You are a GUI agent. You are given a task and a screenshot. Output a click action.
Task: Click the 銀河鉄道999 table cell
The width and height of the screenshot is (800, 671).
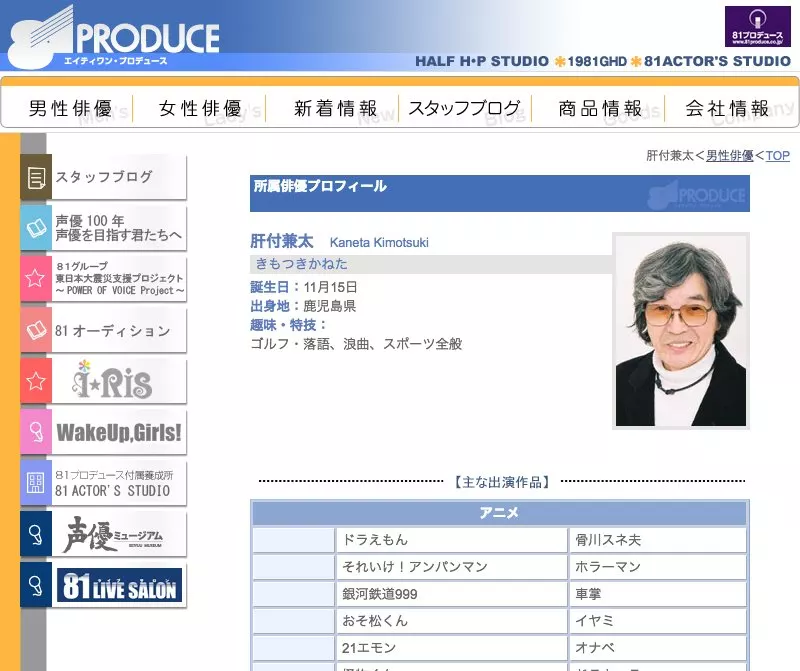coord(452,594)
